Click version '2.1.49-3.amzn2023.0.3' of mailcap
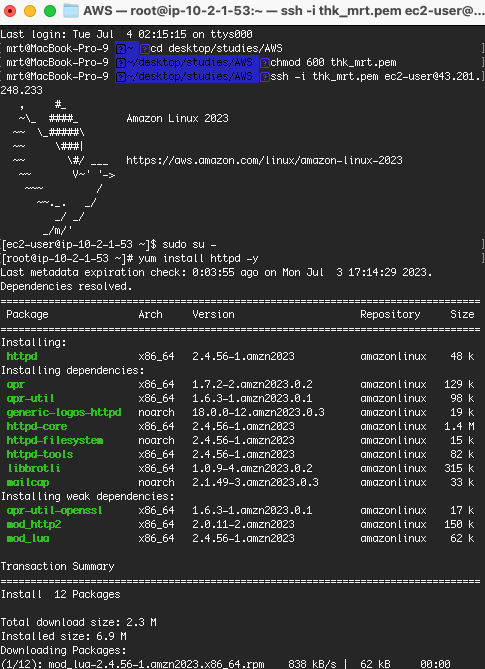 click(x=256, y=483)
